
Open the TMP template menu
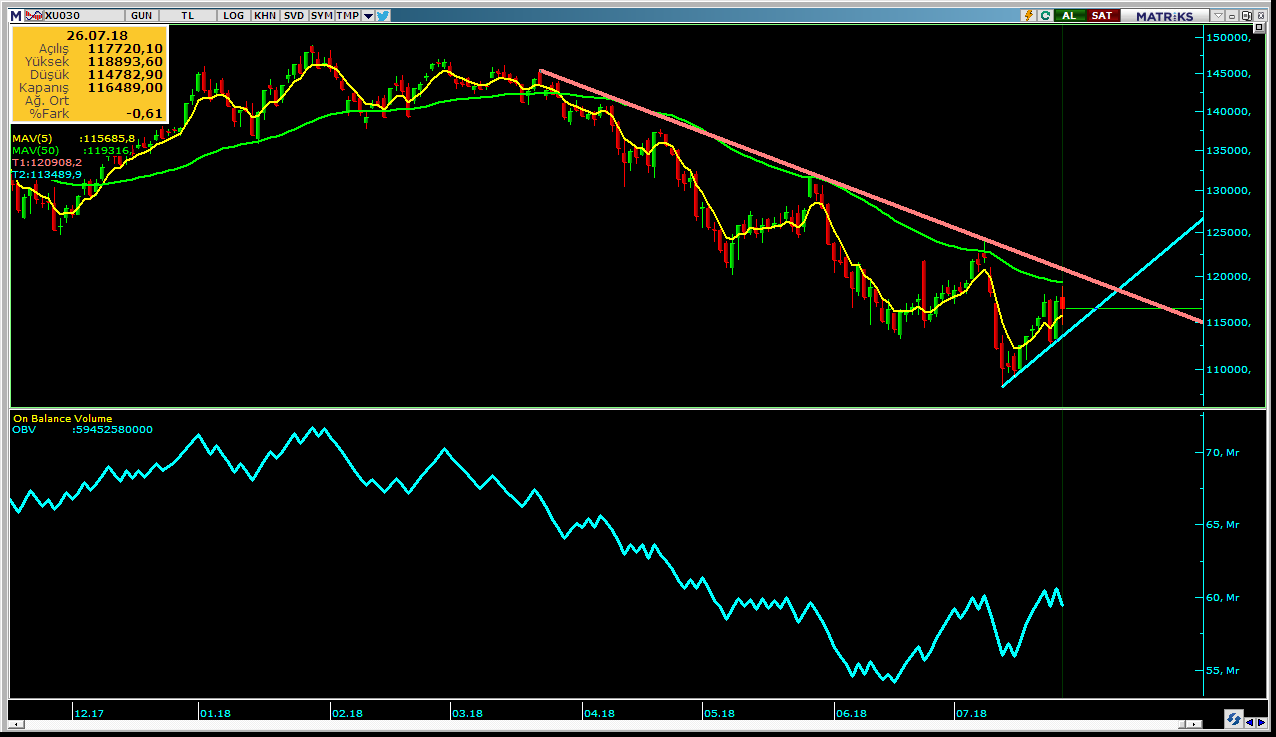(x=347, y=15)
